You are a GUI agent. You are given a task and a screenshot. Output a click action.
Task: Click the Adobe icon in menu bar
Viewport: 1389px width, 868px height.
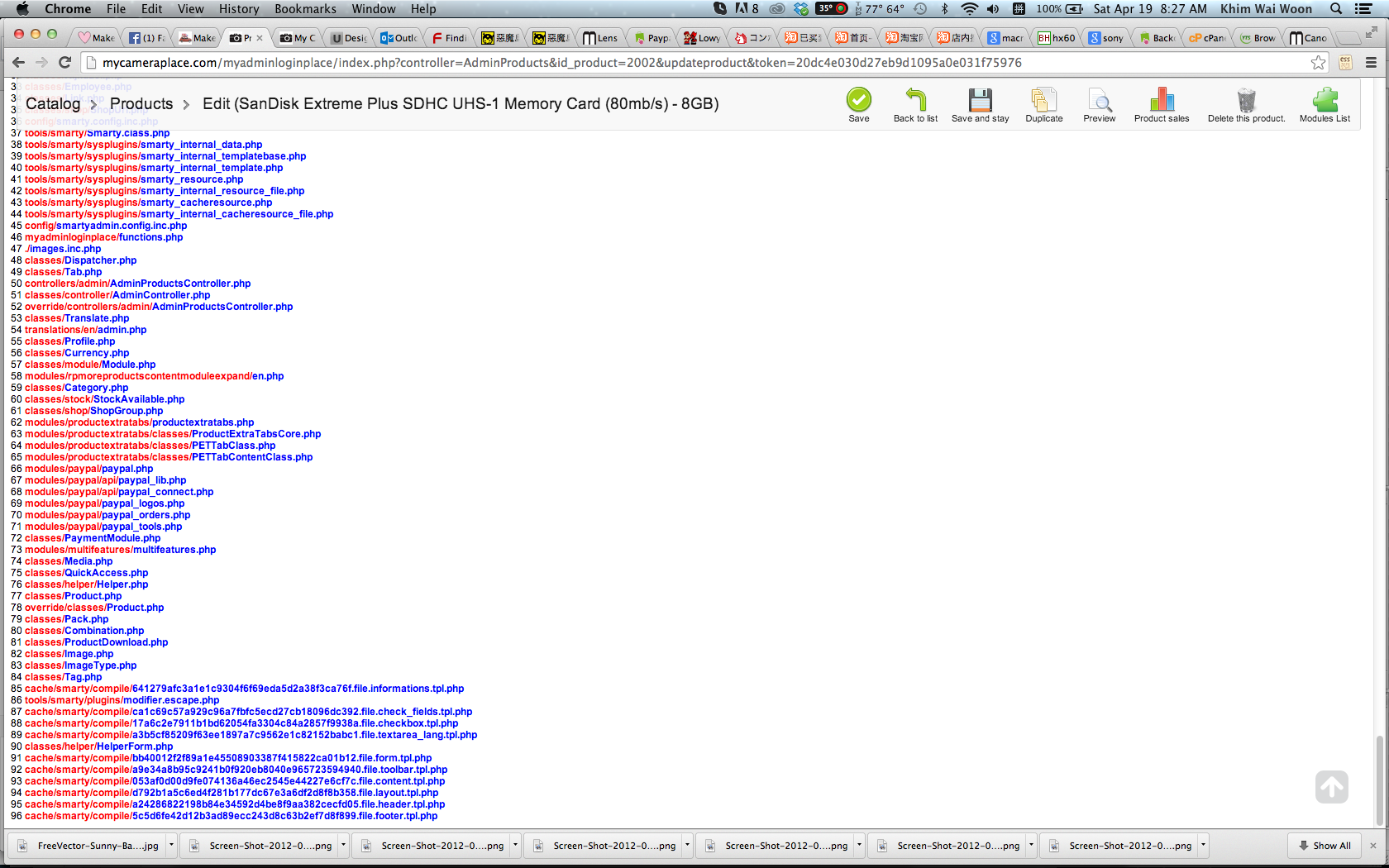(747, 9)
